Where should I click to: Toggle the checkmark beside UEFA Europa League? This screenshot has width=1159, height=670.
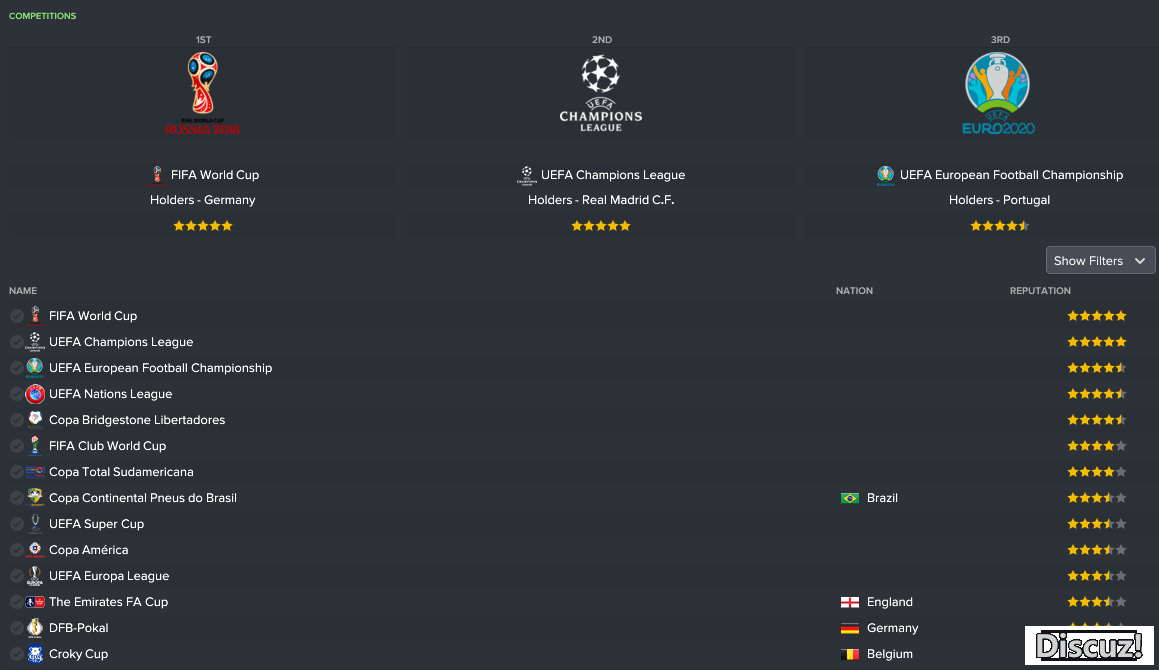click(16, 576)
